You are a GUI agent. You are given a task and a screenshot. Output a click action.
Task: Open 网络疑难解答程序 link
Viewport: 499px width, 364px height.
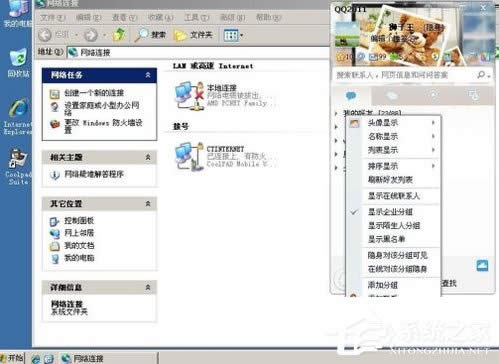(x=94, y=174)
